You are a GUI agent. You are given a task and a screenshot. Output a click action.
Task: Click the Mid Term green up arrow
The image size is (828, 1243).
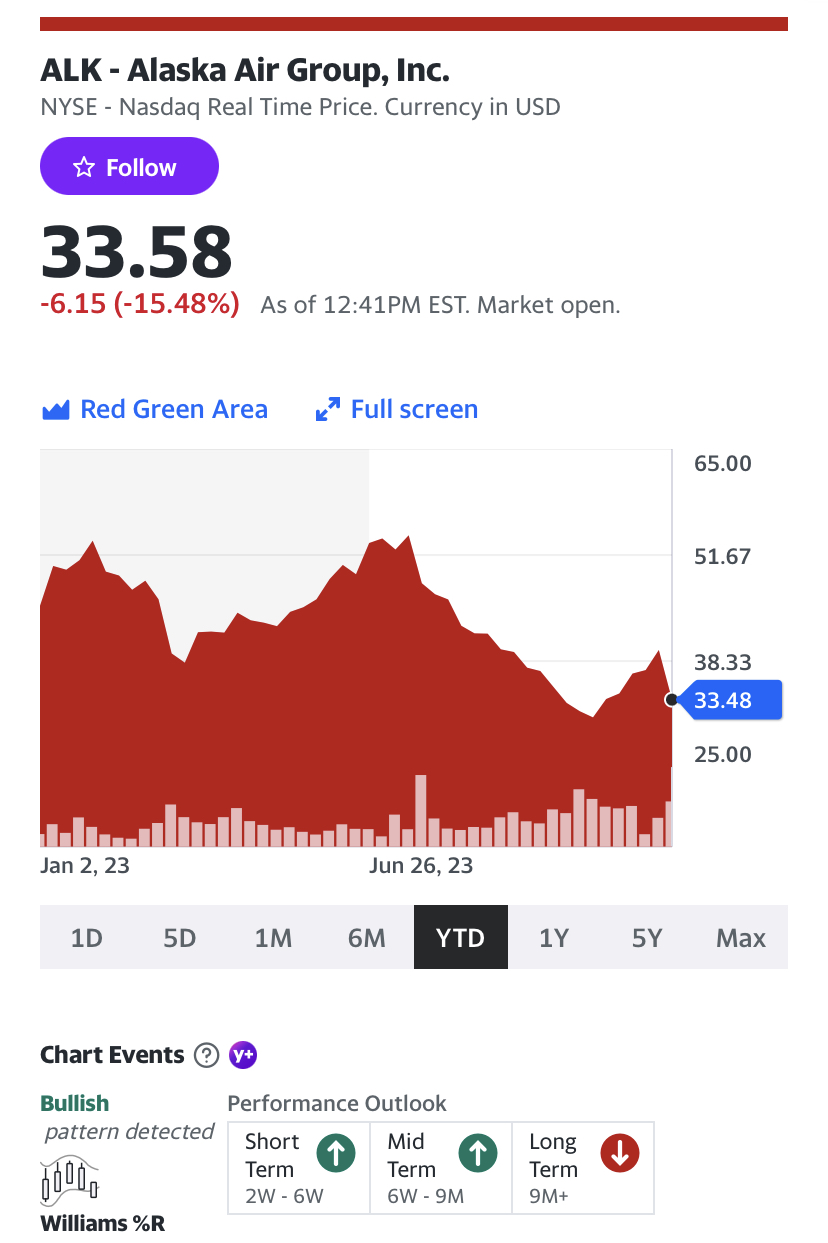point(478,1154)
